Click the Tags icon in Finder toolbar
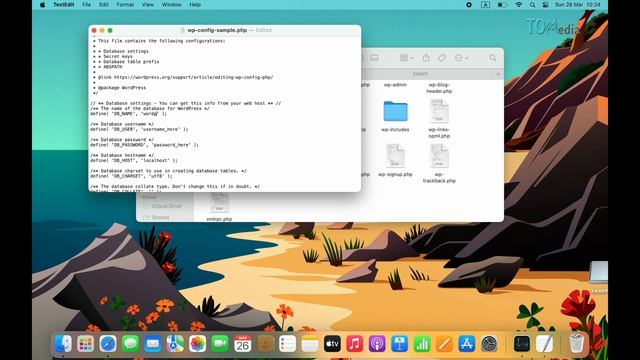640x360 pixels. (442, 58)
